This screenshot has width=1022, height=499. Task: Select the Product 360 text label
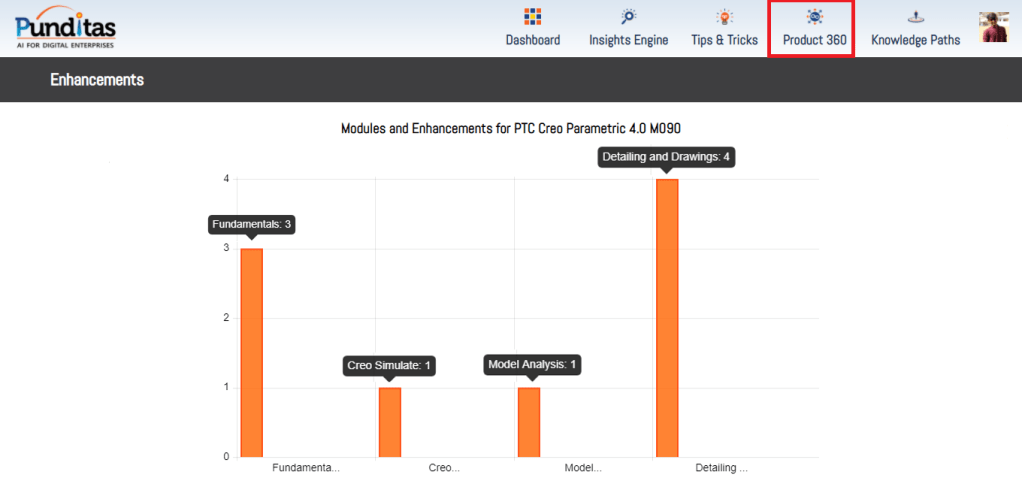[814, 40]
